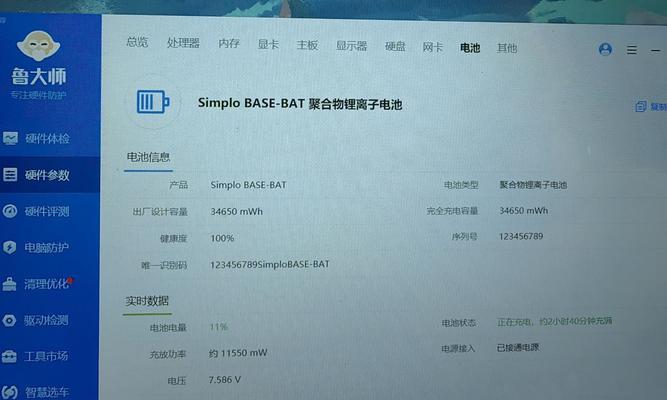Click 电池电量 value 11%
This screenshot has width=667, height=400.
click(x=219, y=327)
